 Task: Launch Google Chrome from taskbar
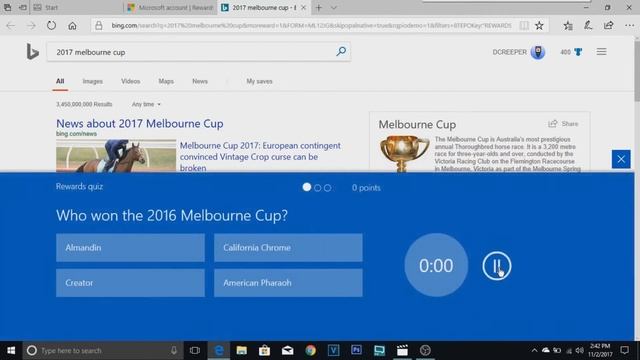coord(311,350)
